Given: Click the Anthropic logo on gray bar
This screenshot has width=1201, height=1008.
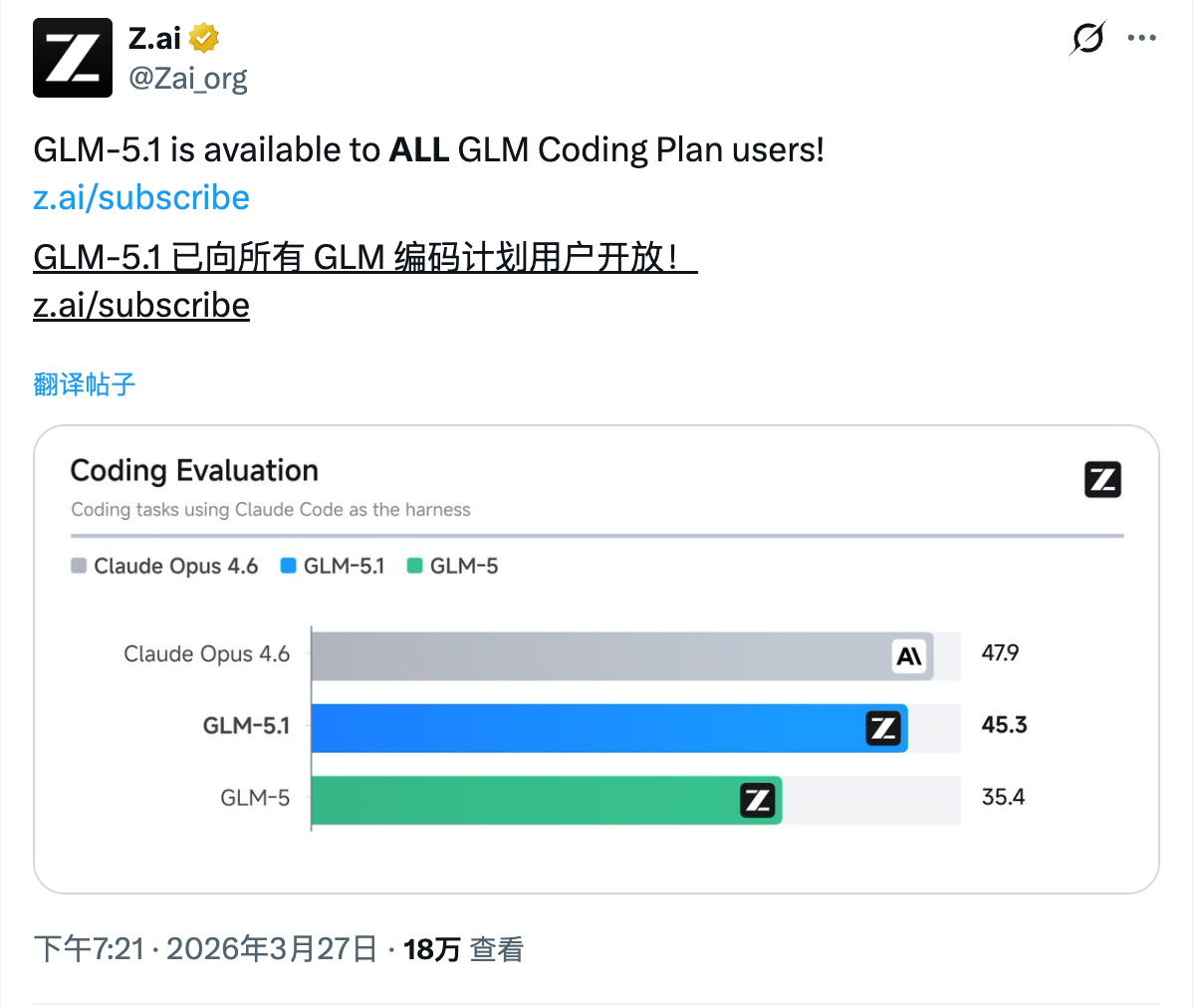Looking at the screenshot, I should 909,656.
